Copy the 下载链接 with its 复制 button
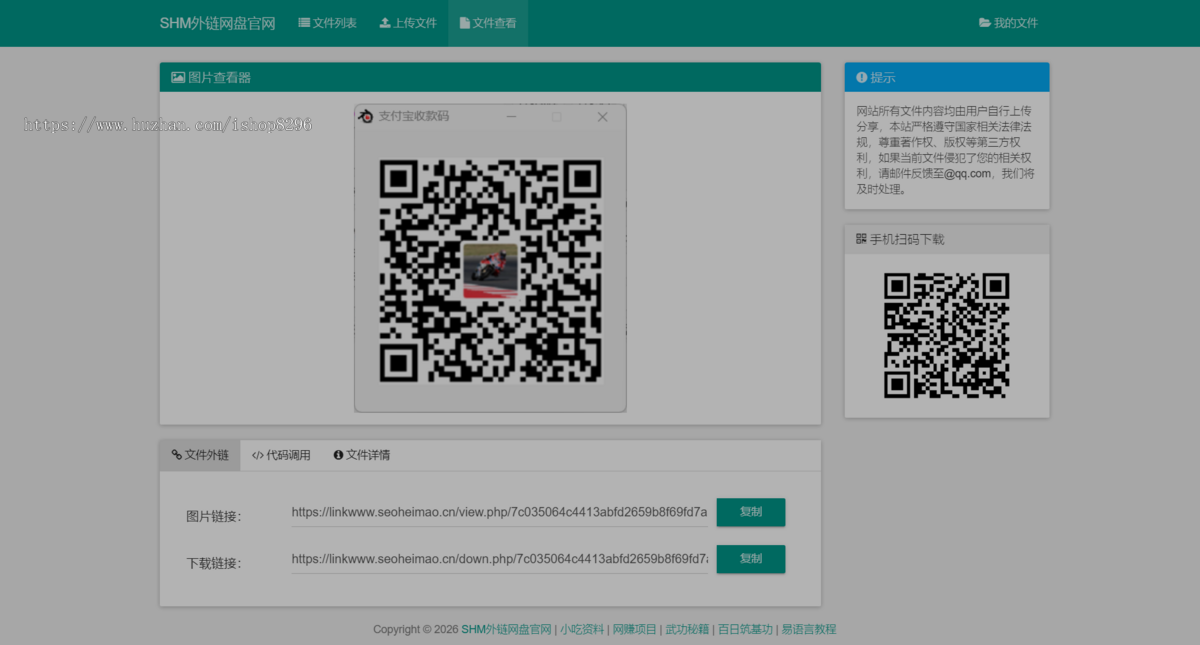The width and height of the screenshot is (1200, 645). click(x=751, y=559)
